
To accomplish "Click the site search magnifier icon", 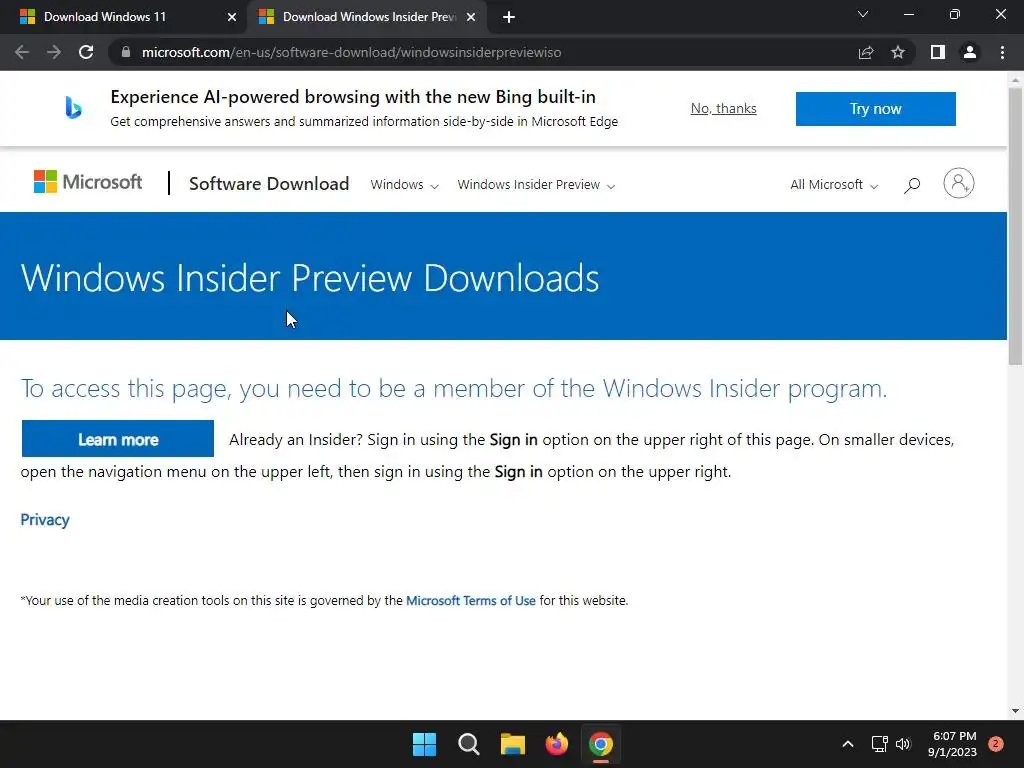I will [912, 185].
